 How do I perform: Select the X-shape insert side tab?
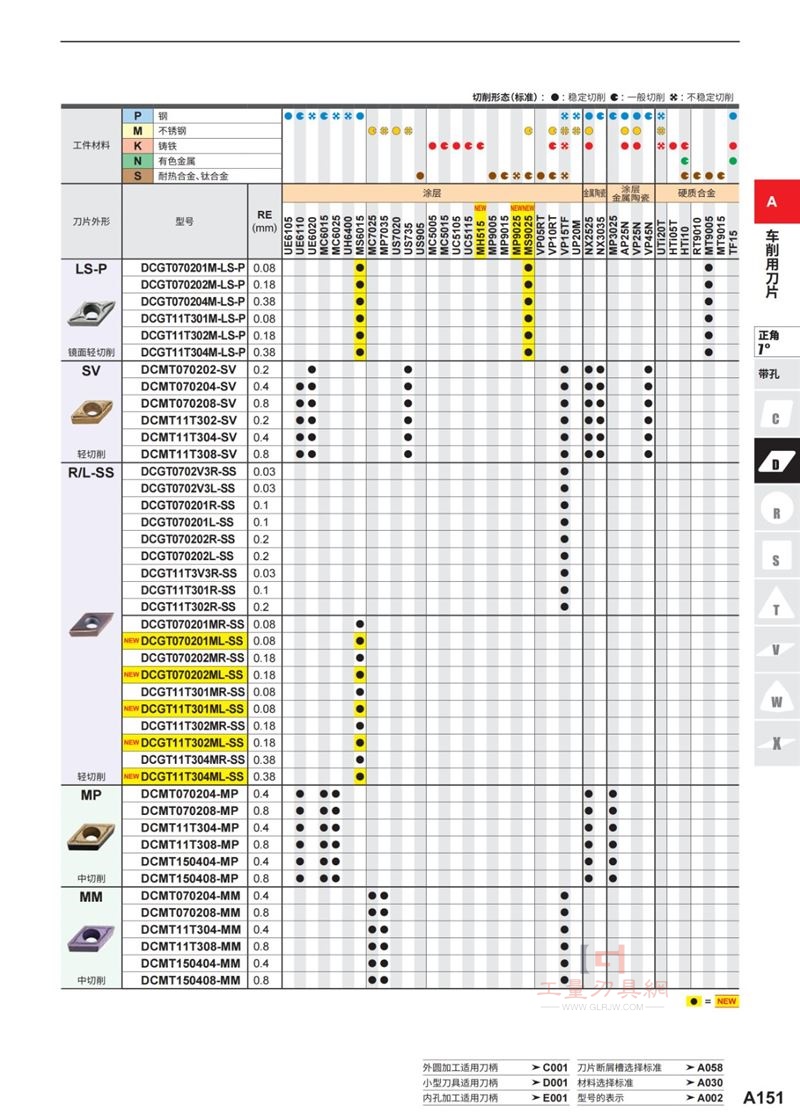[x=776, y=744]
